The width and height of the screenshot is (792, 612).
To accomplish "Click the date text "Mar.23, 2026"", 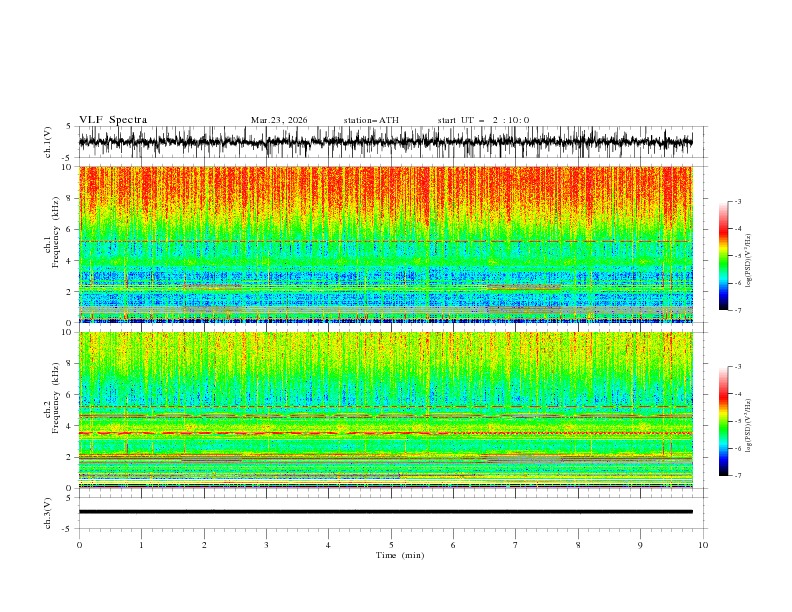I will [x=279, y=120].
